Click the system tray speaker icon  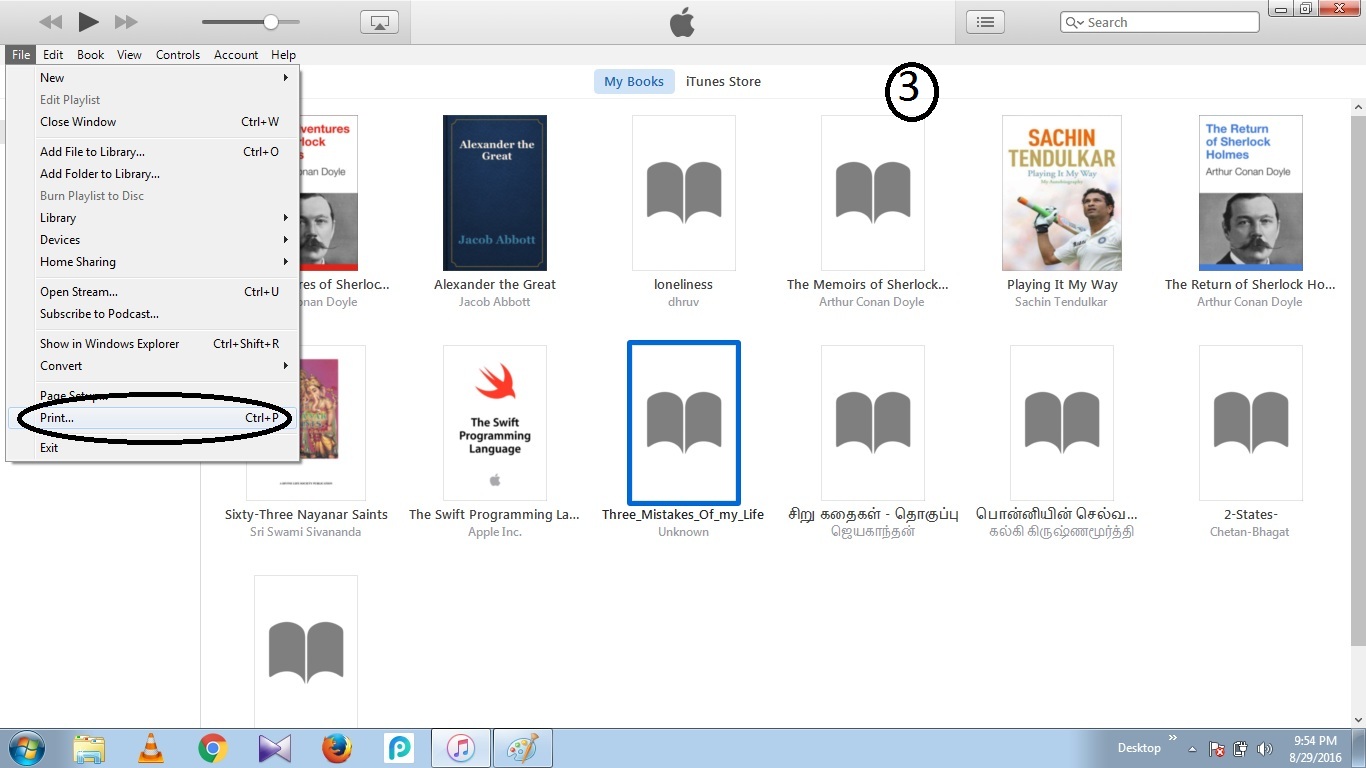[x=1265, y=749]
